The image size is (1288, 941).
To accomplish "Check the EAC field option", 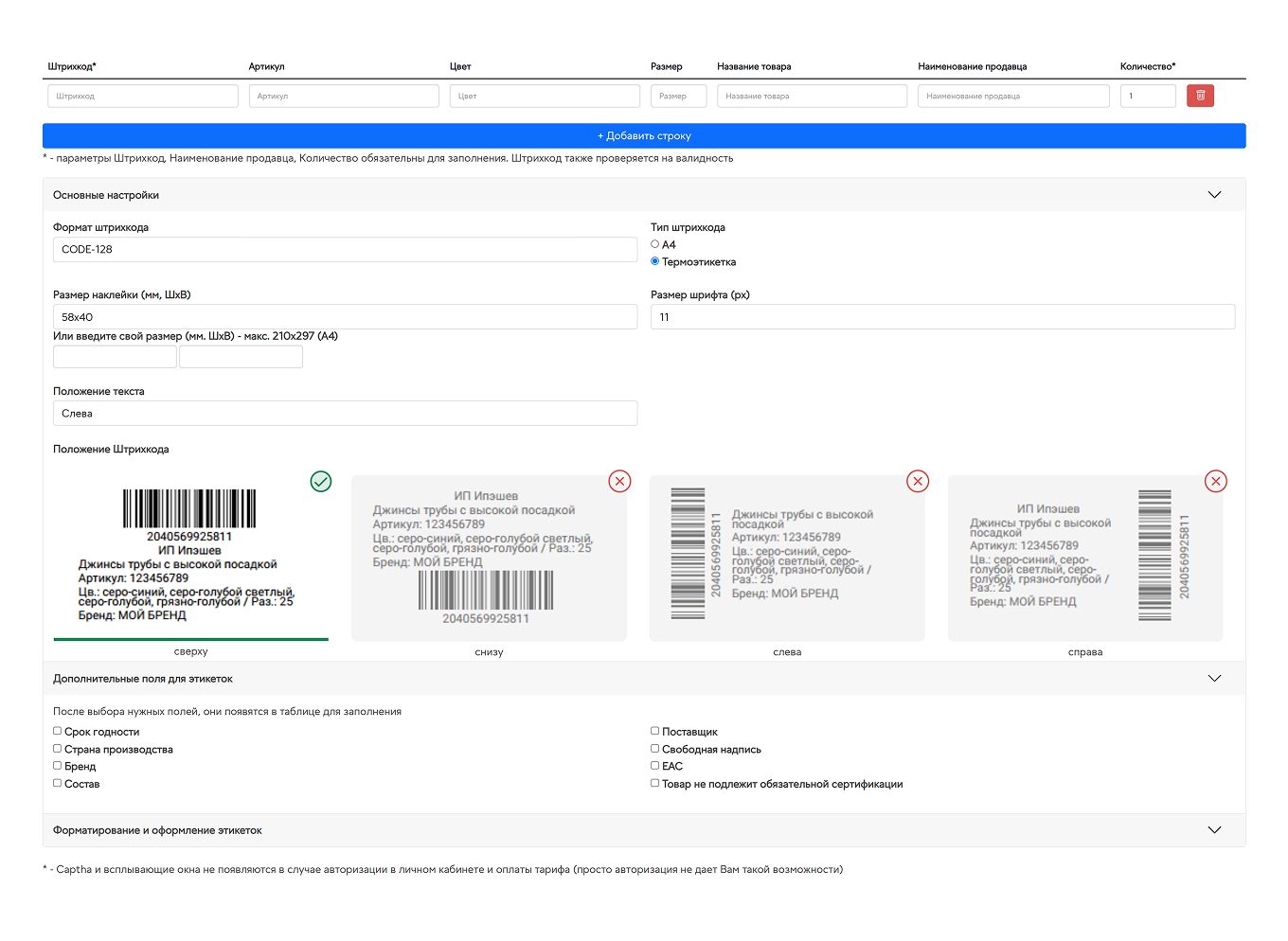I will click(x=655, y=766).
